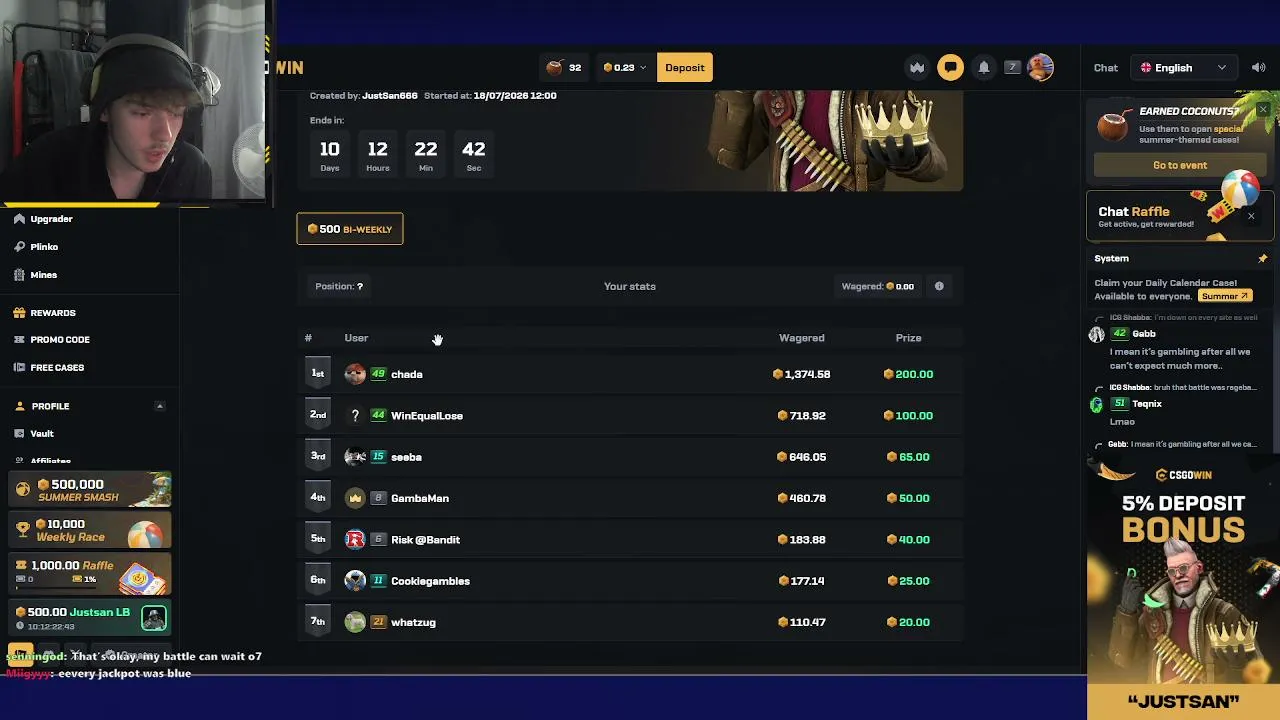The width and height of the screenshot is (1280, 720).
Task: Click the 200.00 prize value
Action: (908, 375)
